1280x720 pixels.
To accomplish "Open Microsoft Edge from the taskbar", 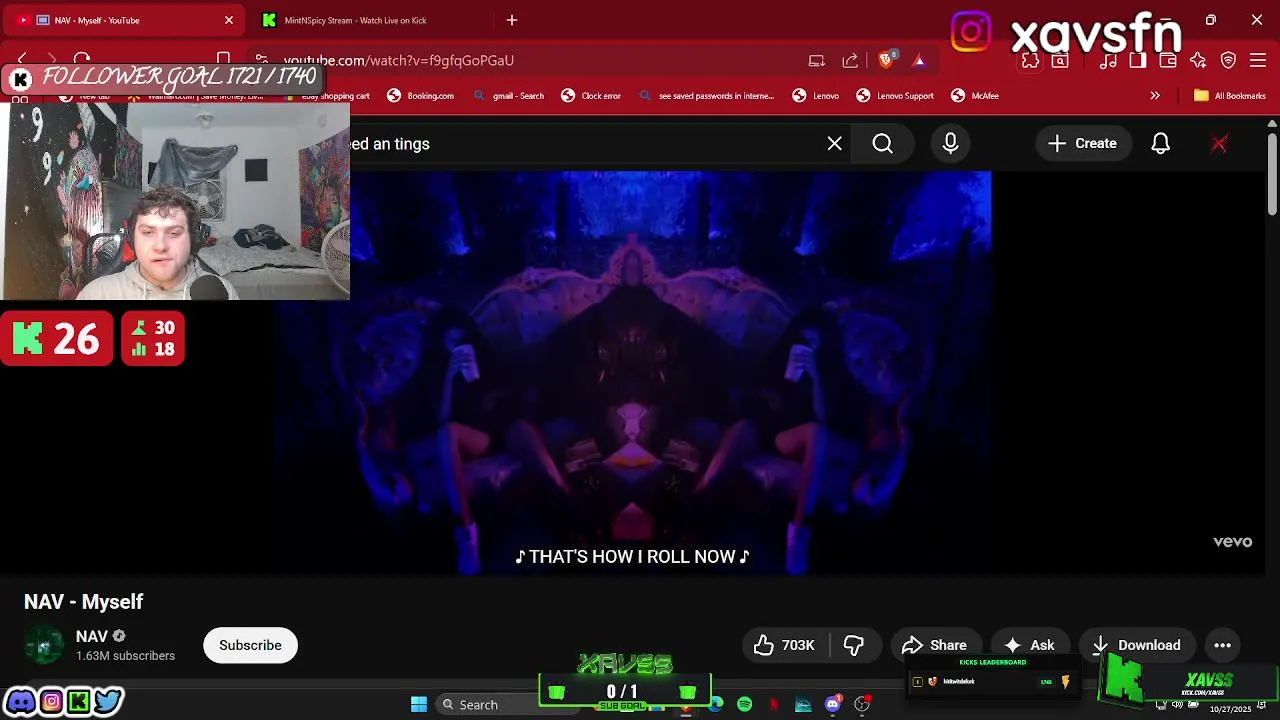I will click(716, 704).
